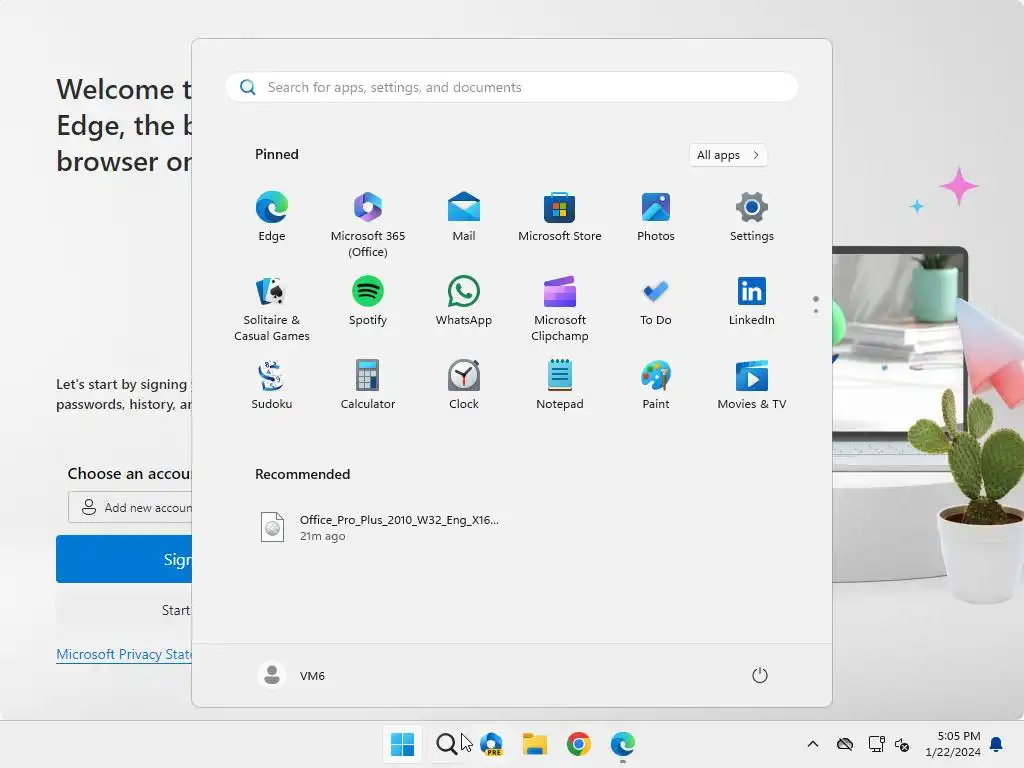Start the Sudoku game
1024x768 pixels.
coord(272,385)
